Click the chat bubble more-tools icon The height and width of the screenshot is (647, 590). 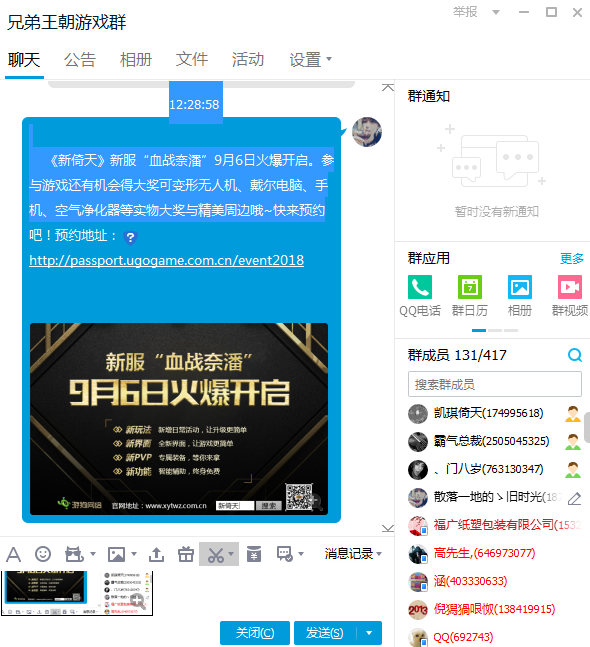[x=285, y=554]
